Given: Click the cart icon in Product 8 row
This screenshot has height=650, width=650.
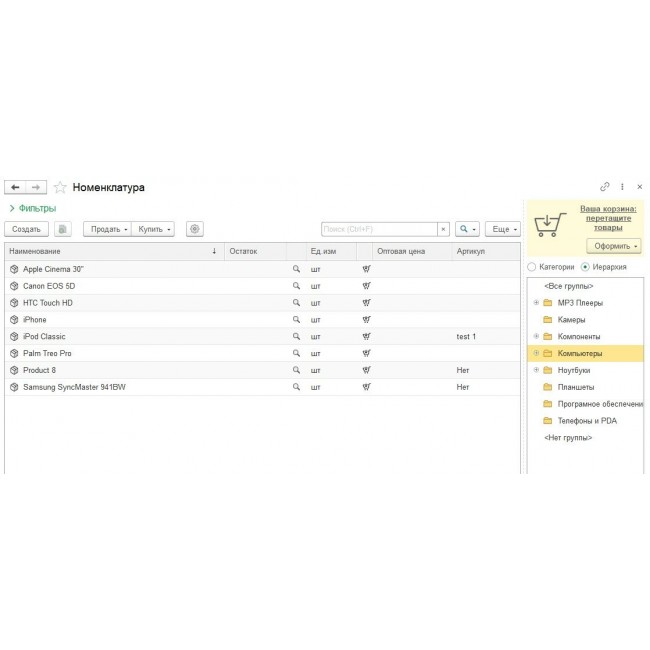Looking at the screenshot, I should click(366, 370).
